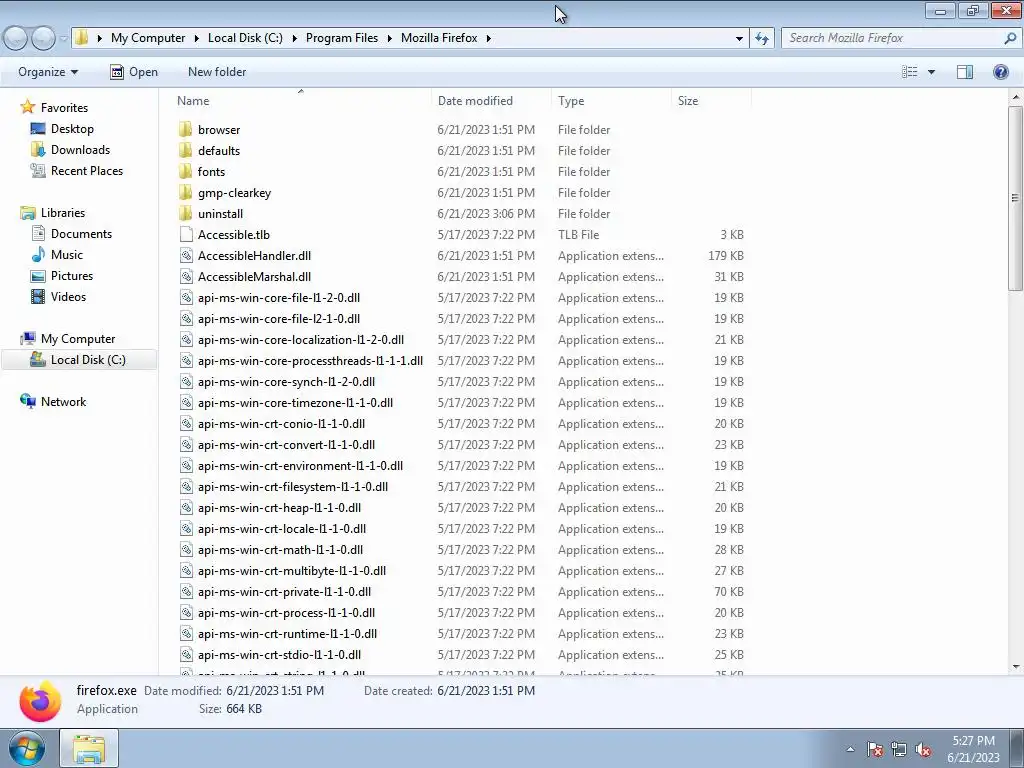Select api-ms-win-core-file-l1-2-0.dll file
This screenshot has width=1024, height=768.
278,297
